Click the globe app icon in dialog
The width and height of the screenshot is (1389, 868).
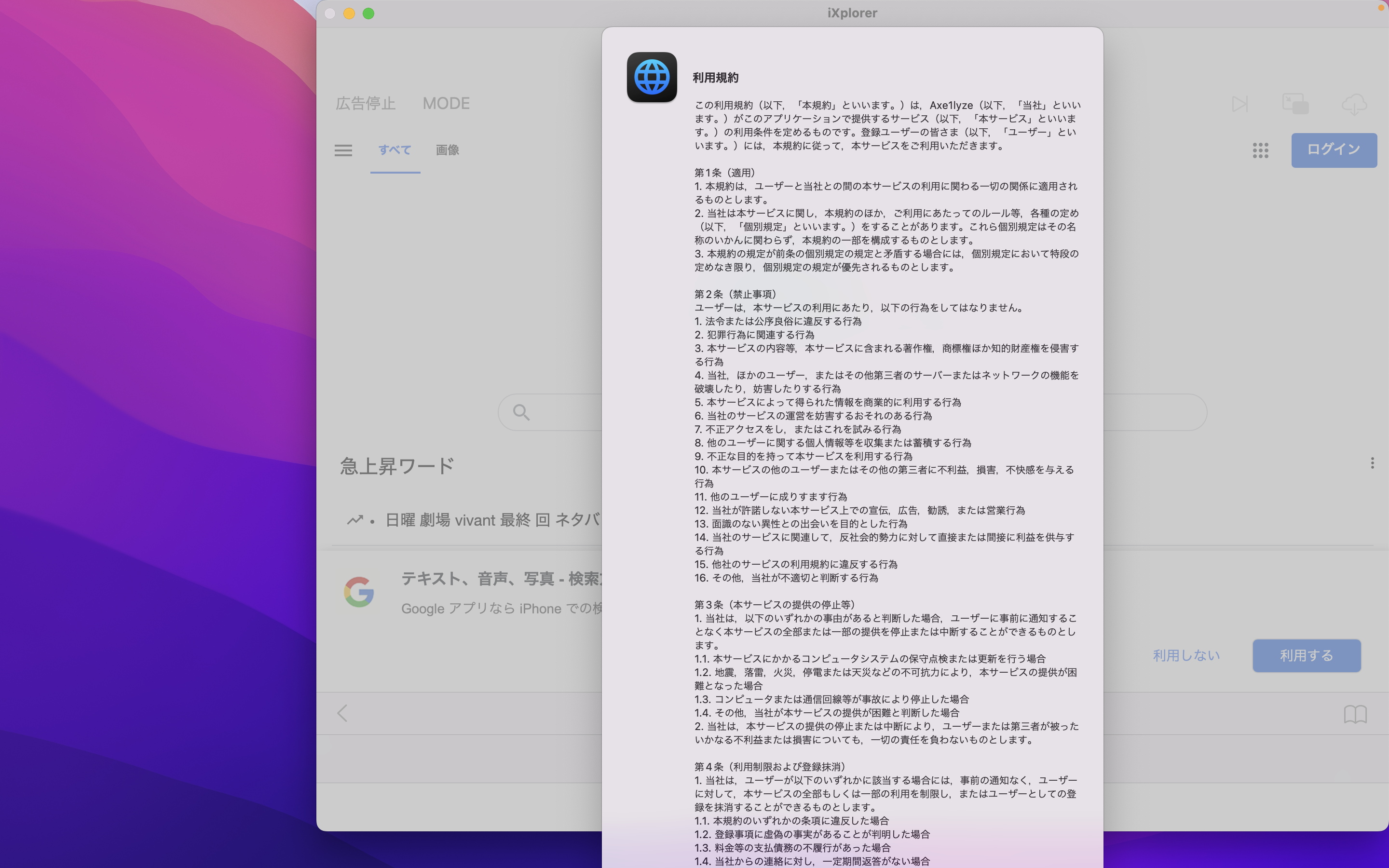coord(652,77)
